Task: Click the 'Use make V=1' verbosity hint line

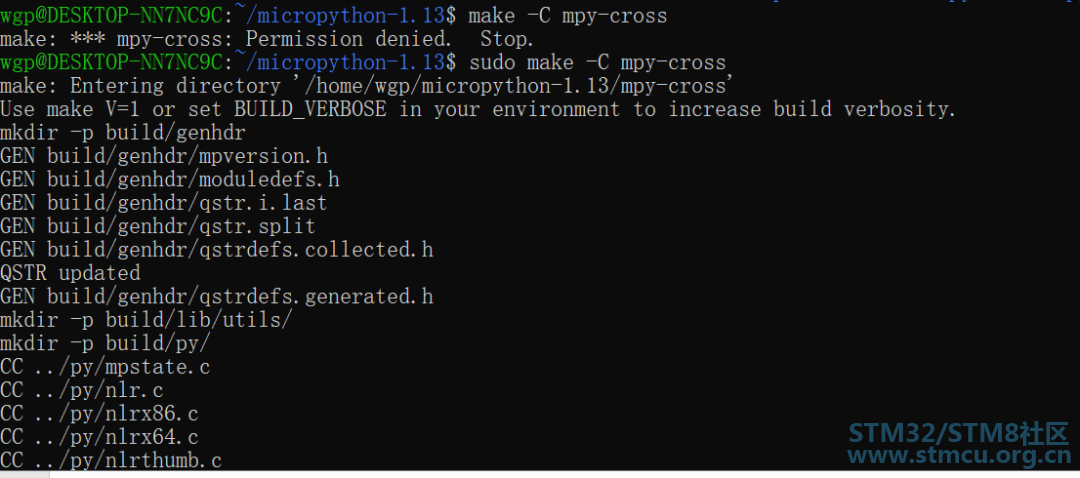Action: click(478, 110)
